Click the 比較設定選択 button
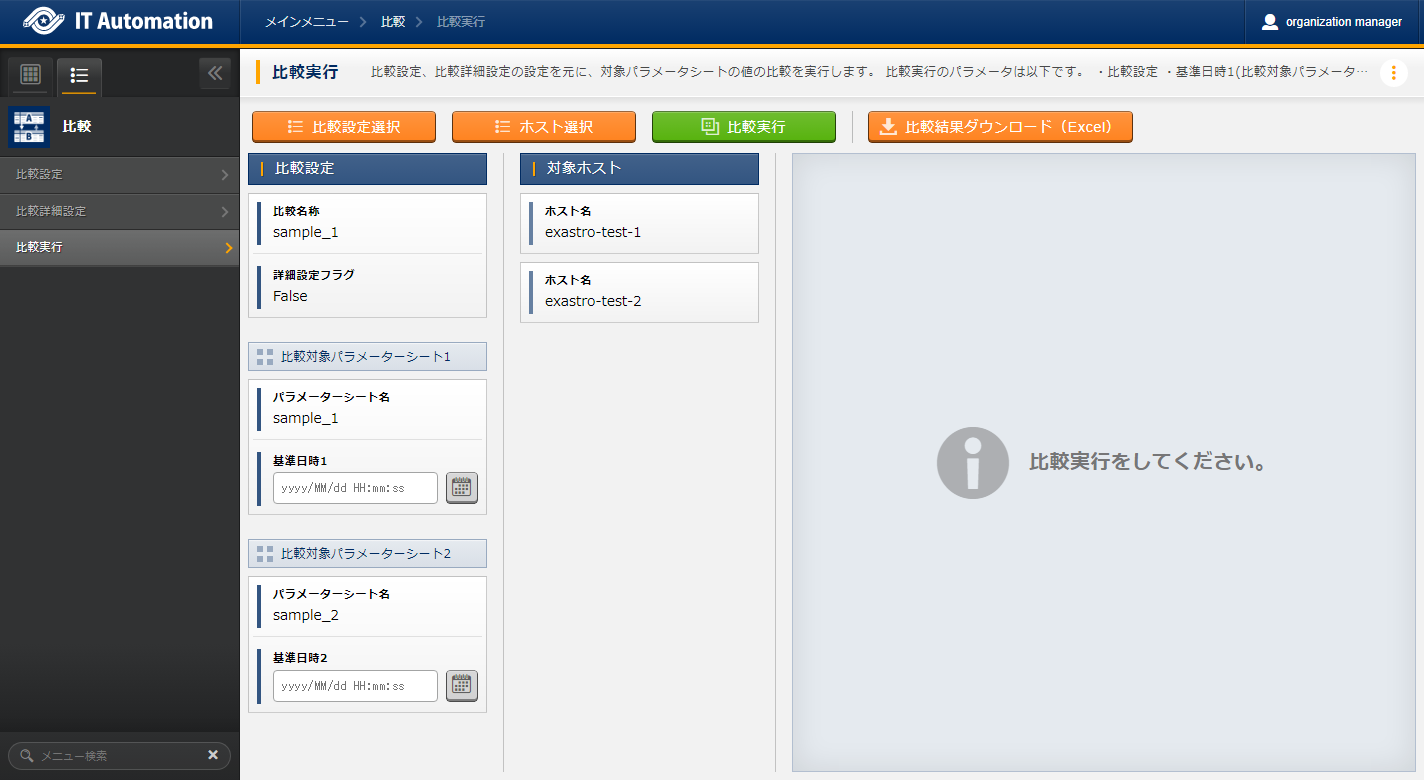The width and height of the screenshot is (1424, 780). [344, 127]
